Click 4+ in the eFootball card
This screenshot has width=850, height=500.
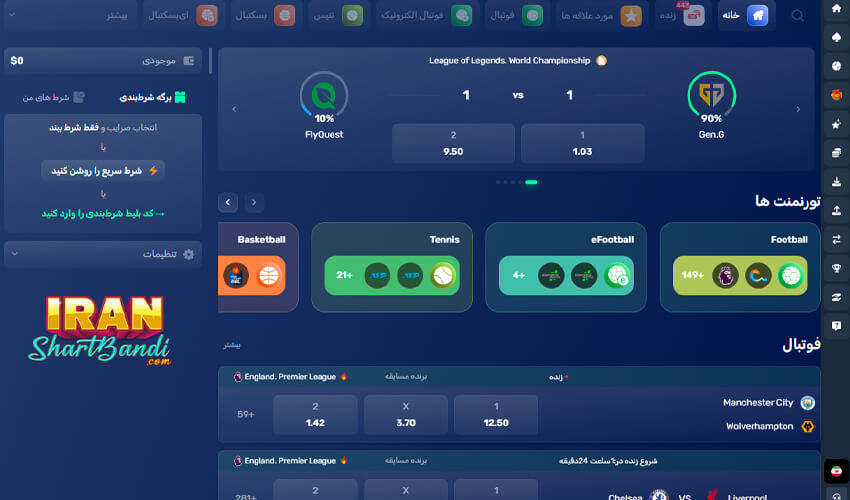(x=518, y=275)
